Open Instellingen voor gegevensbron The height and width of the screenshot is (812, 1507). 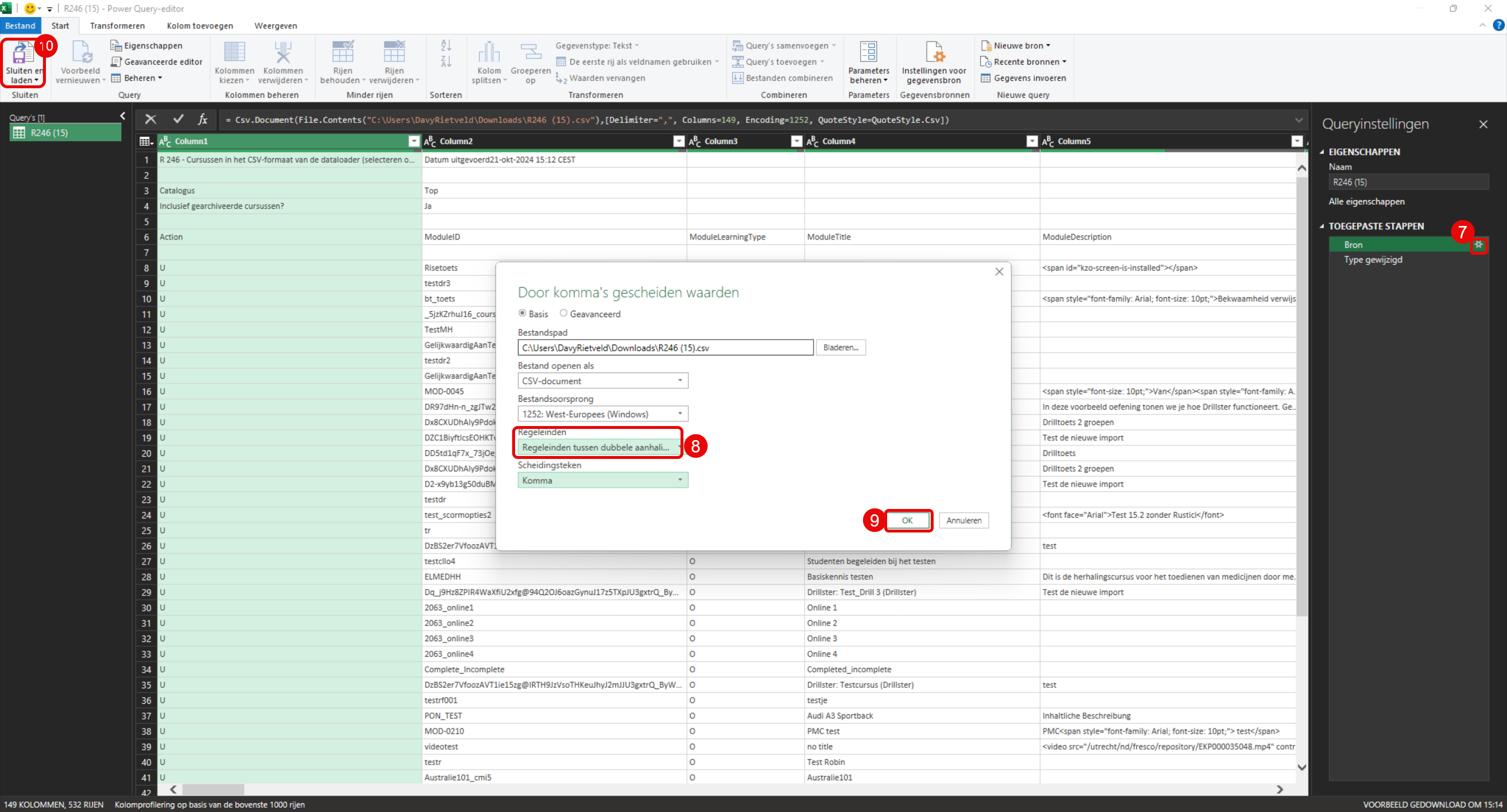(934, 53)
